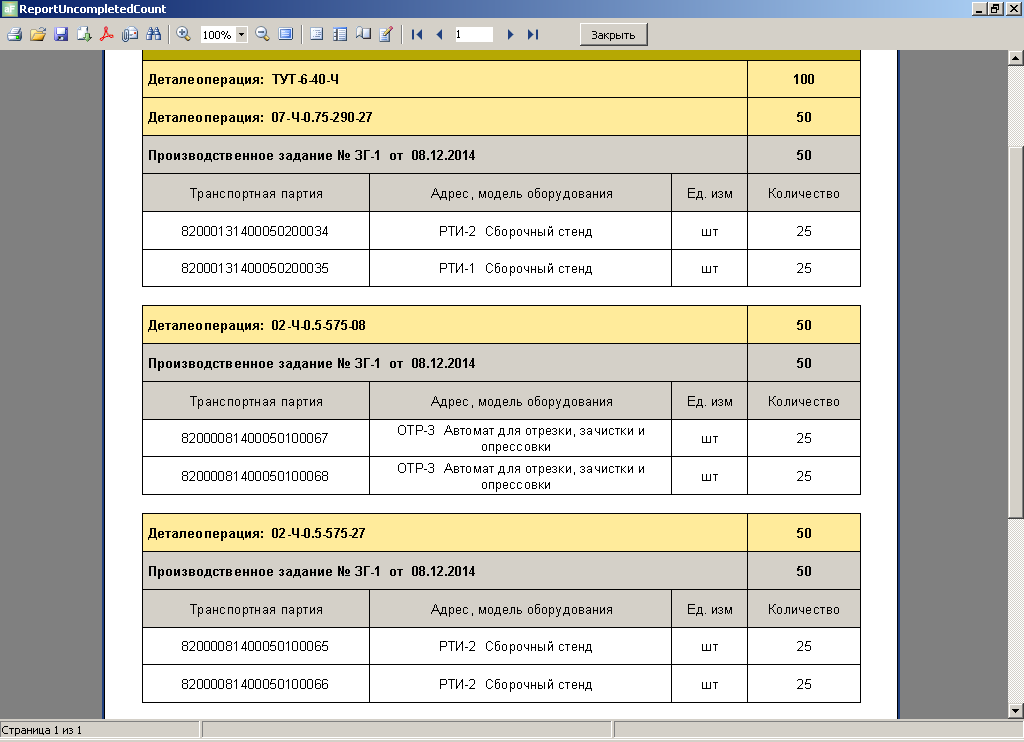Go to the first page
The width and height of the screenshot is (1024, 742).
coord(418,35)
